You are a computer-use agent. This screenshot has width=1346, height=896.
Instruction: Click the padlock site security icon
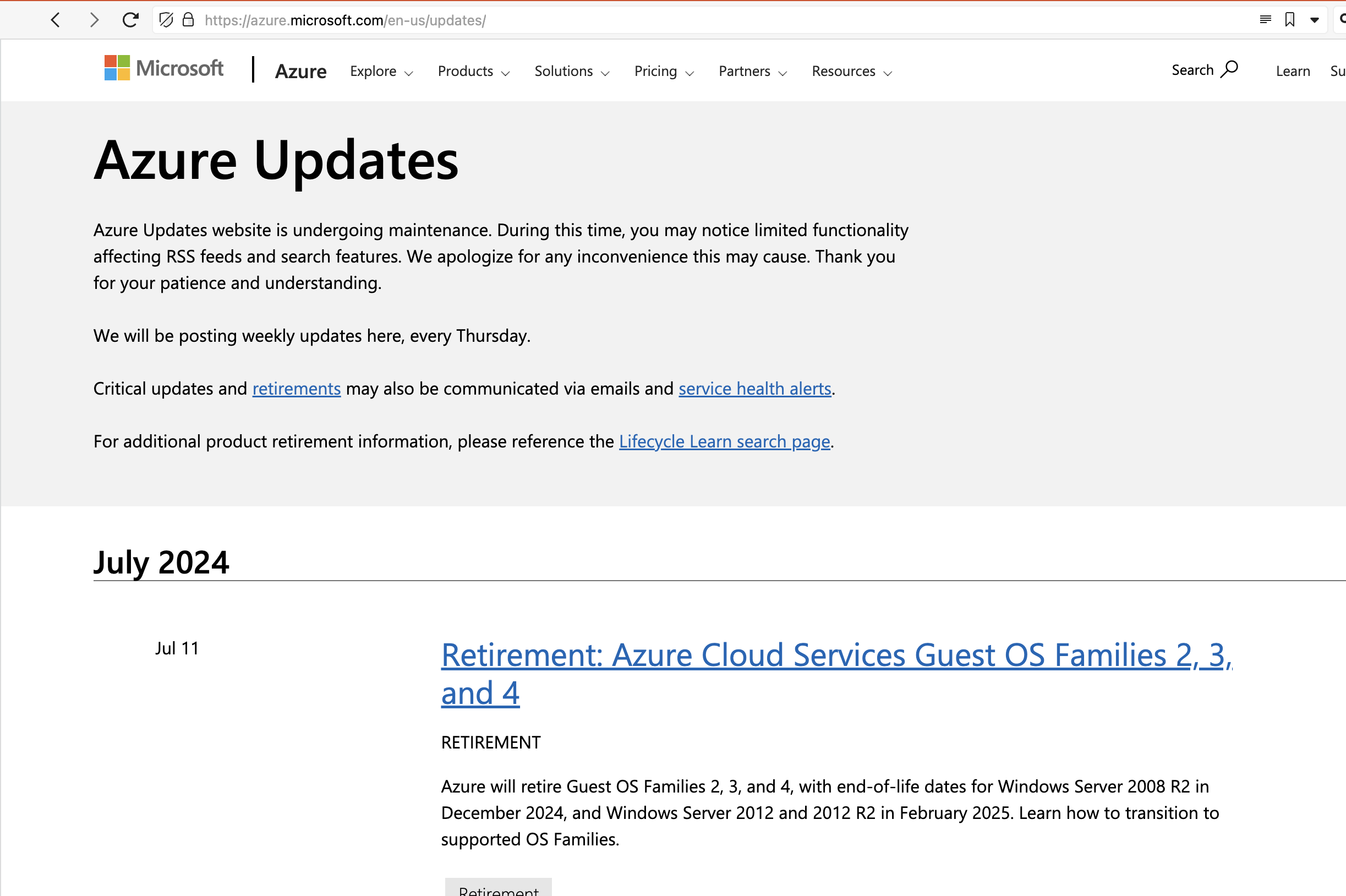point(188,20)
